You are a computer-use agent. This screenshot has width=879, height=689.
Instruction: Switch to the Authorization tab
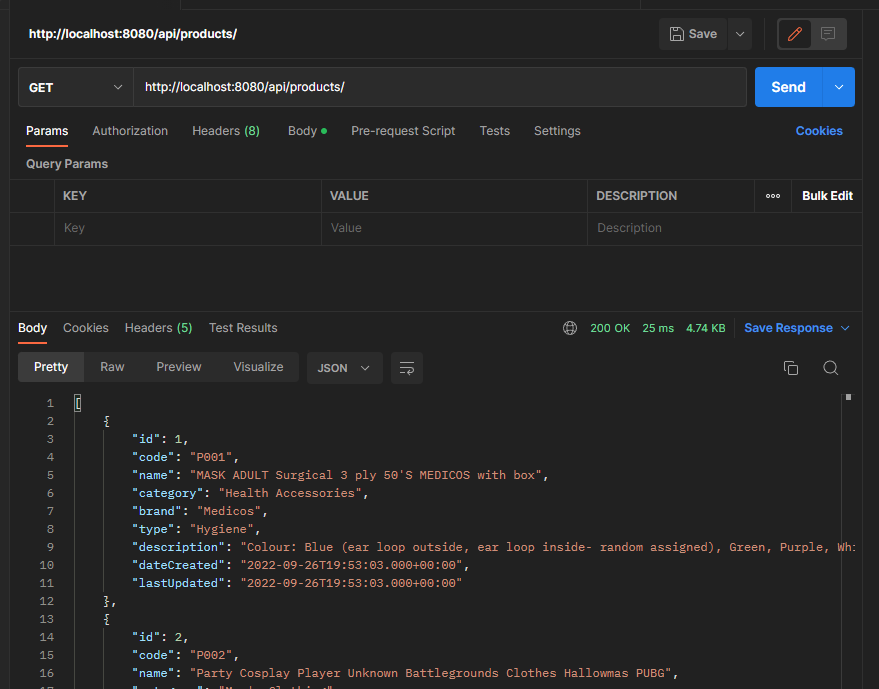(129, 131)
